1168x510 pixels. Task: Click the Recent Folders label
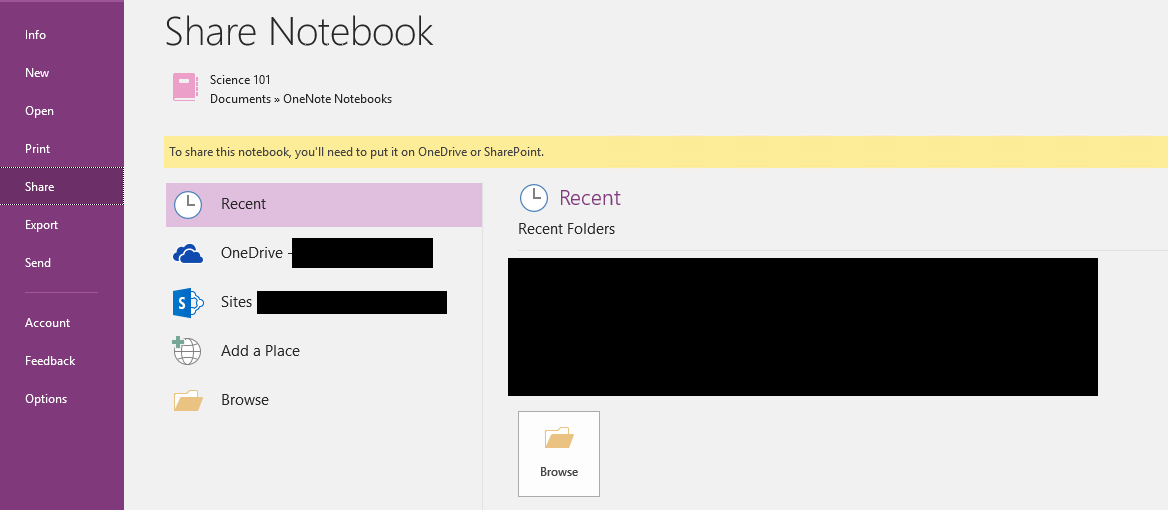coord(567,229)
